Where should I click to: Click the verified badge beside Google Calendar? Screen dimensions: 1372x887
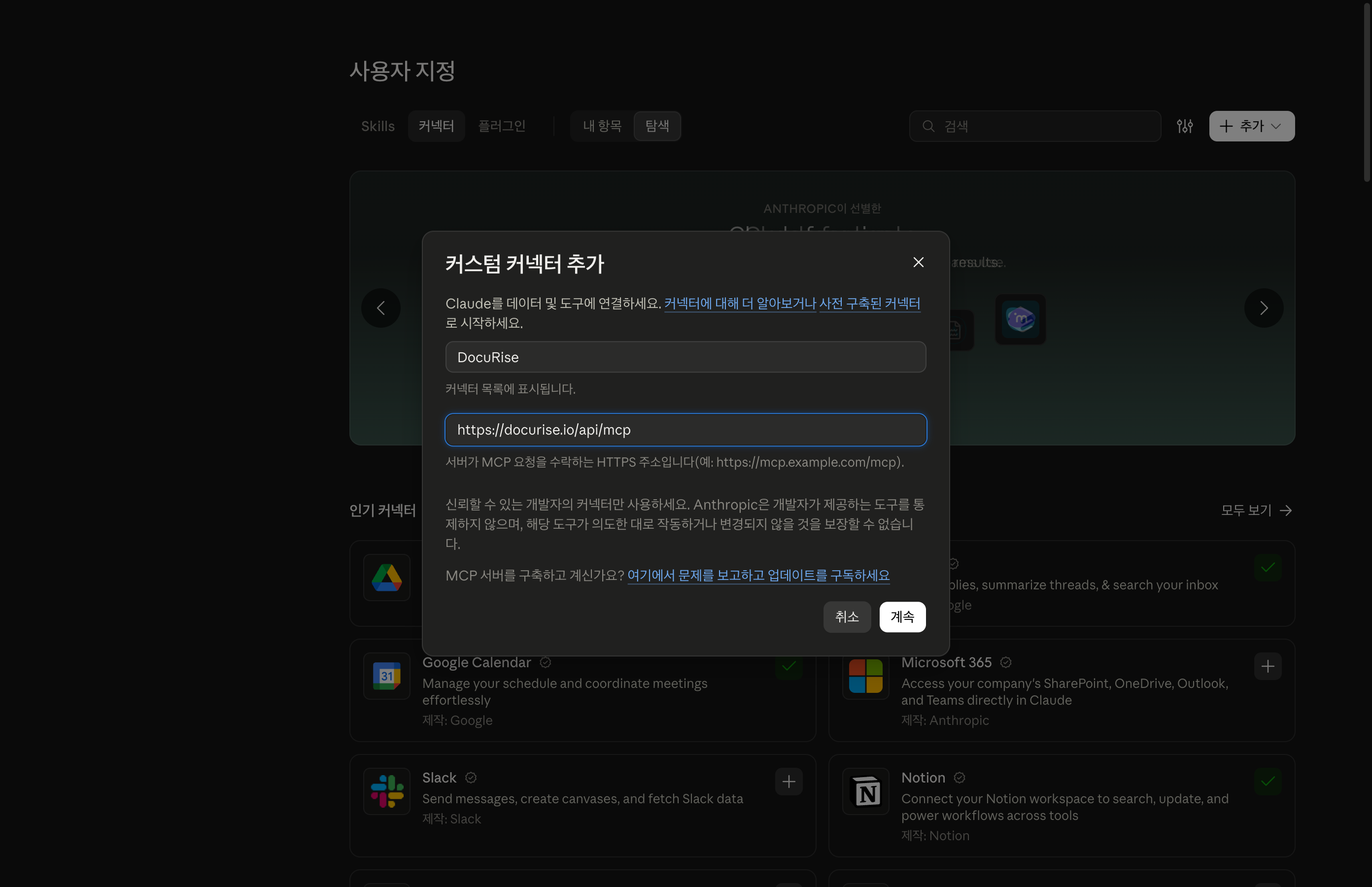tap(545, 662)
